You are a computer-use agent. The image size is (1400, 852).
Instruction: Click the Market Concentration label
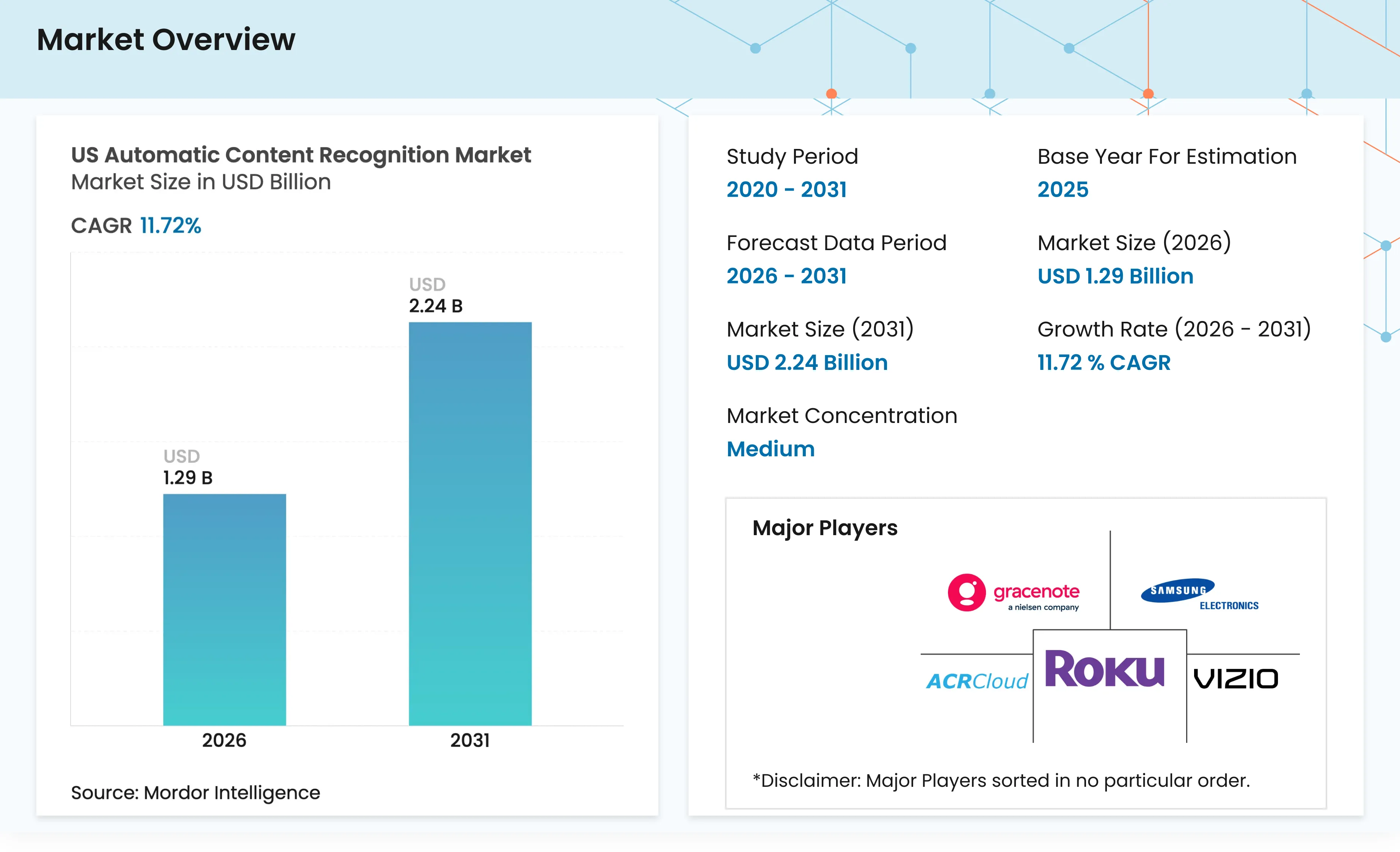tap(841, 416)
